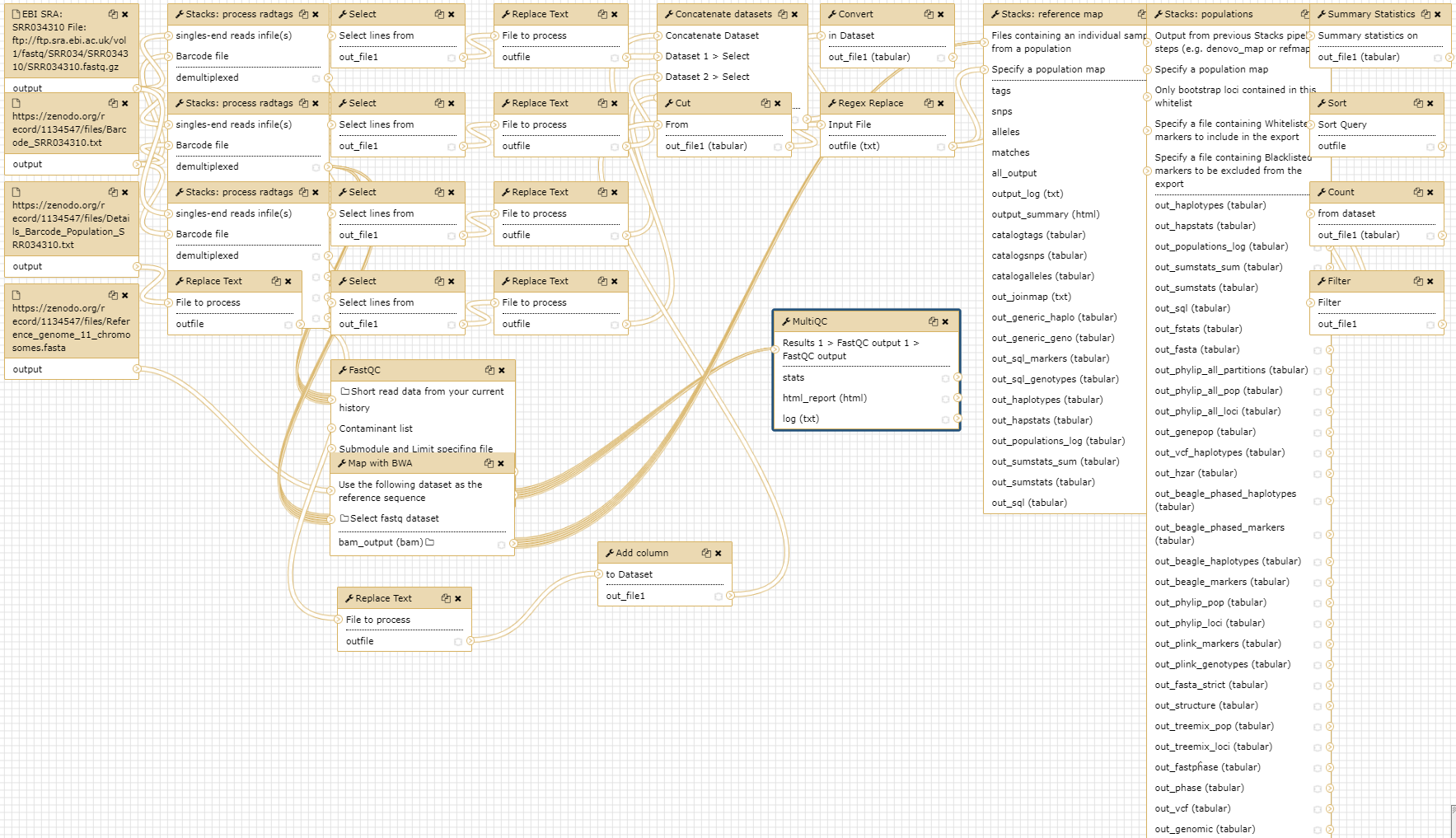This screenshot has width=1456, height=838.
Task: Remove the Reference_genome_11_chromosomes.fasta input node
Action: point(125,295)
